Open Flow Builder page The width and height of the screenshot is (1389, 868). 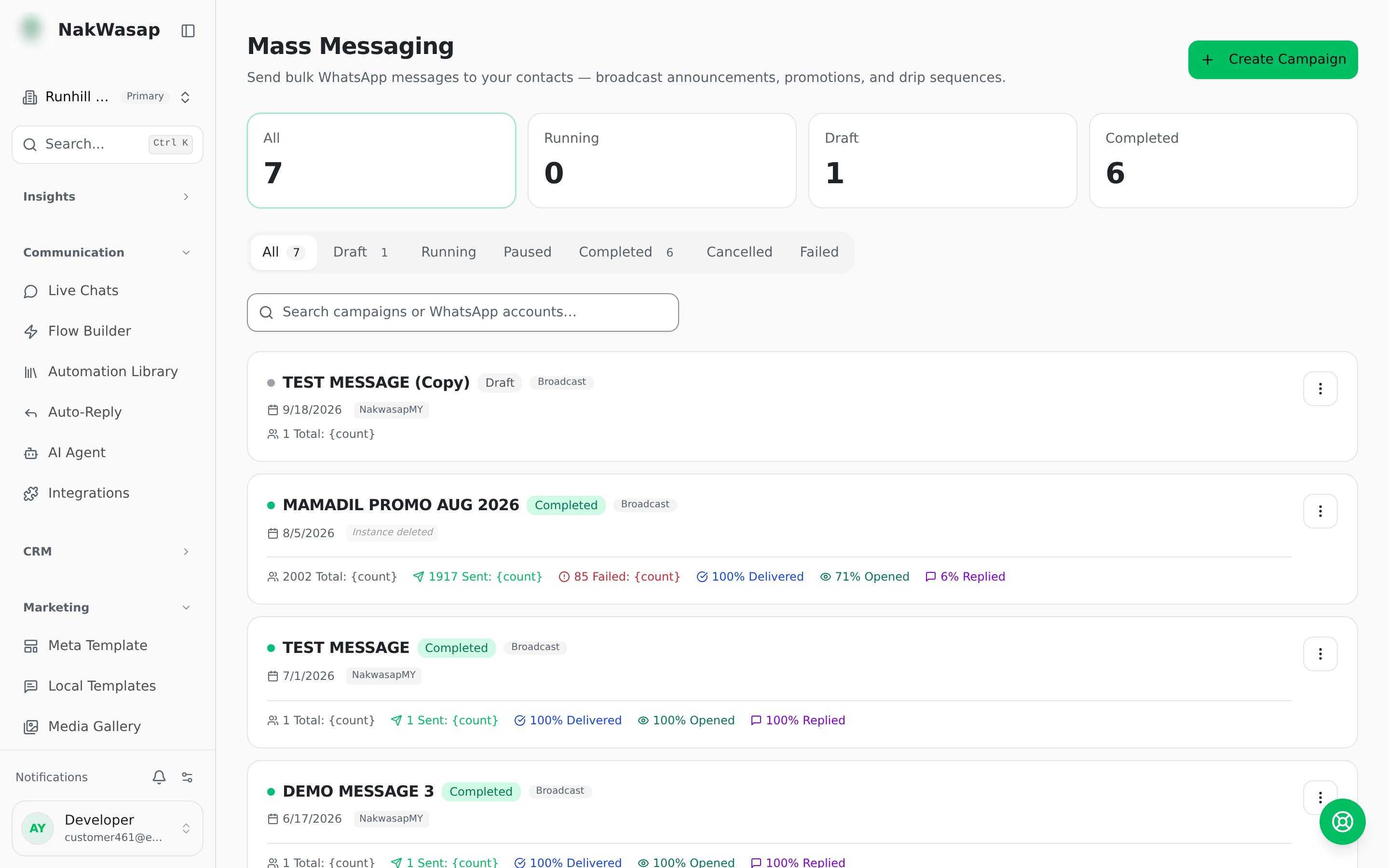point(108,331)
